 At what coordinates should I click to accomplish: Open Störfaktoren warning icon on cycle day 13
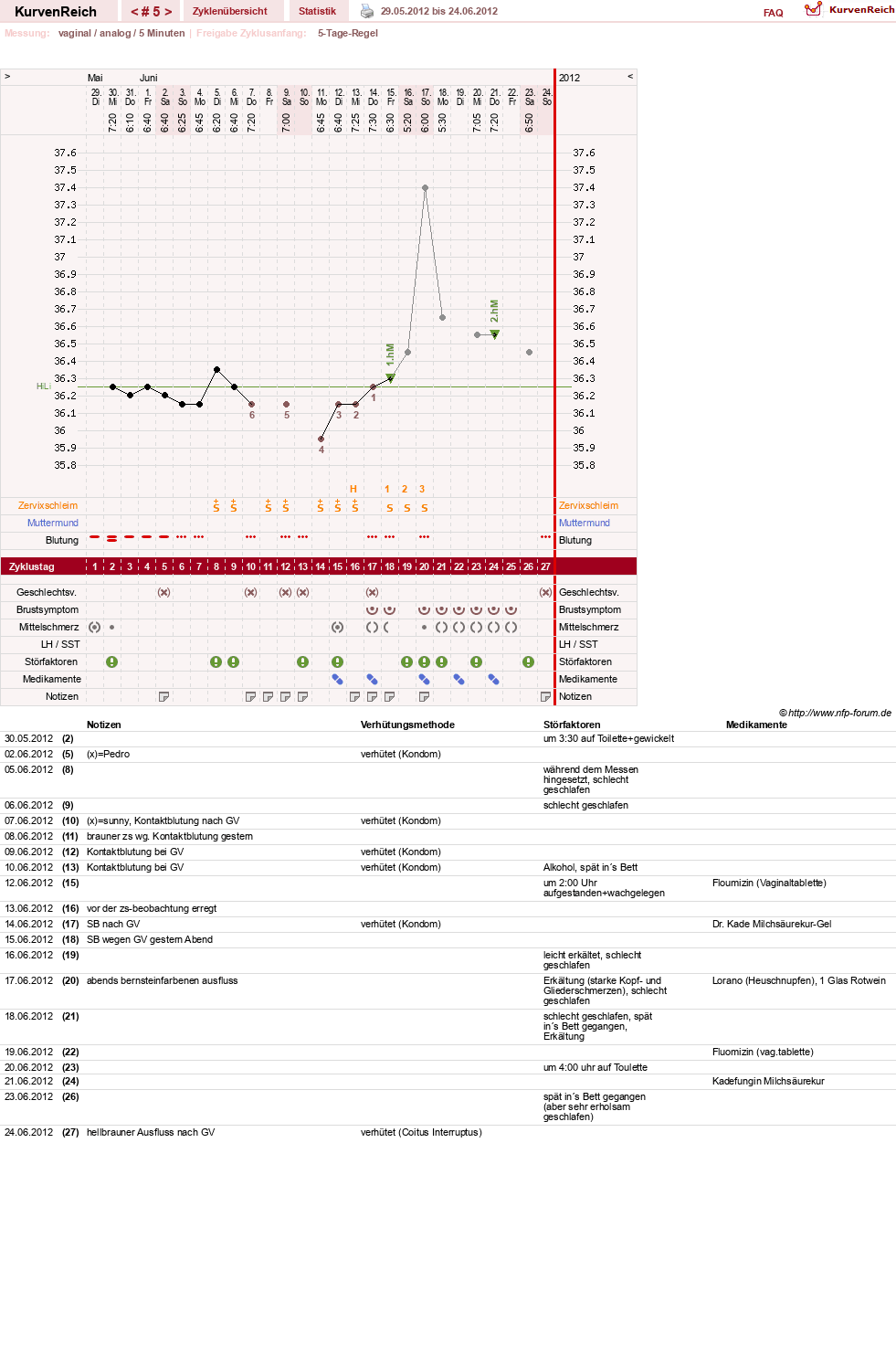(303, 661)
